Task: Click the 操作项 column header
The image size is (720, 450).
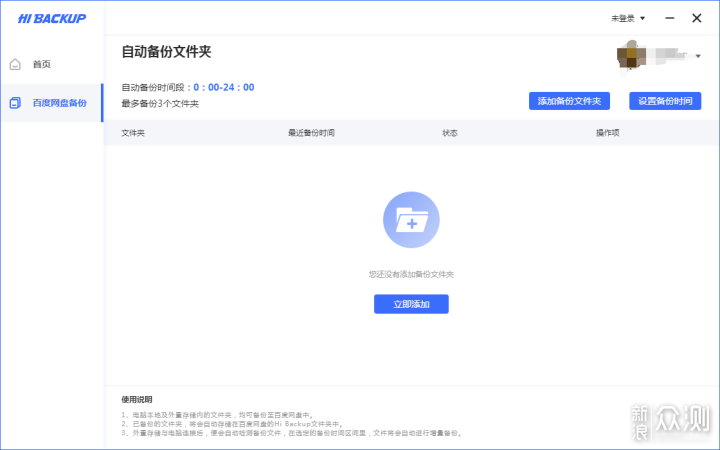Action: coord(608,133)
